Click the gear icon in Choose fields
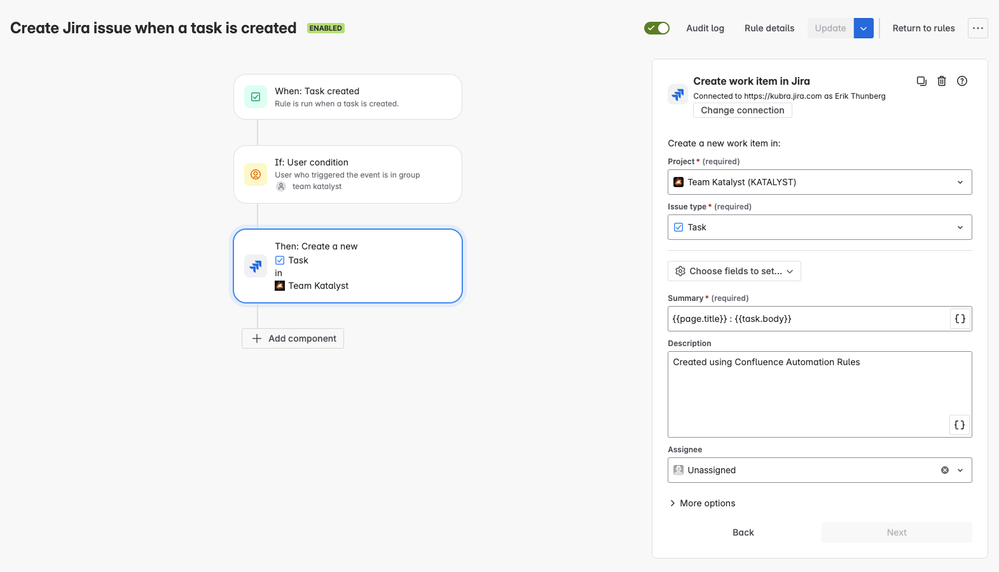 [x=680, y=271]
